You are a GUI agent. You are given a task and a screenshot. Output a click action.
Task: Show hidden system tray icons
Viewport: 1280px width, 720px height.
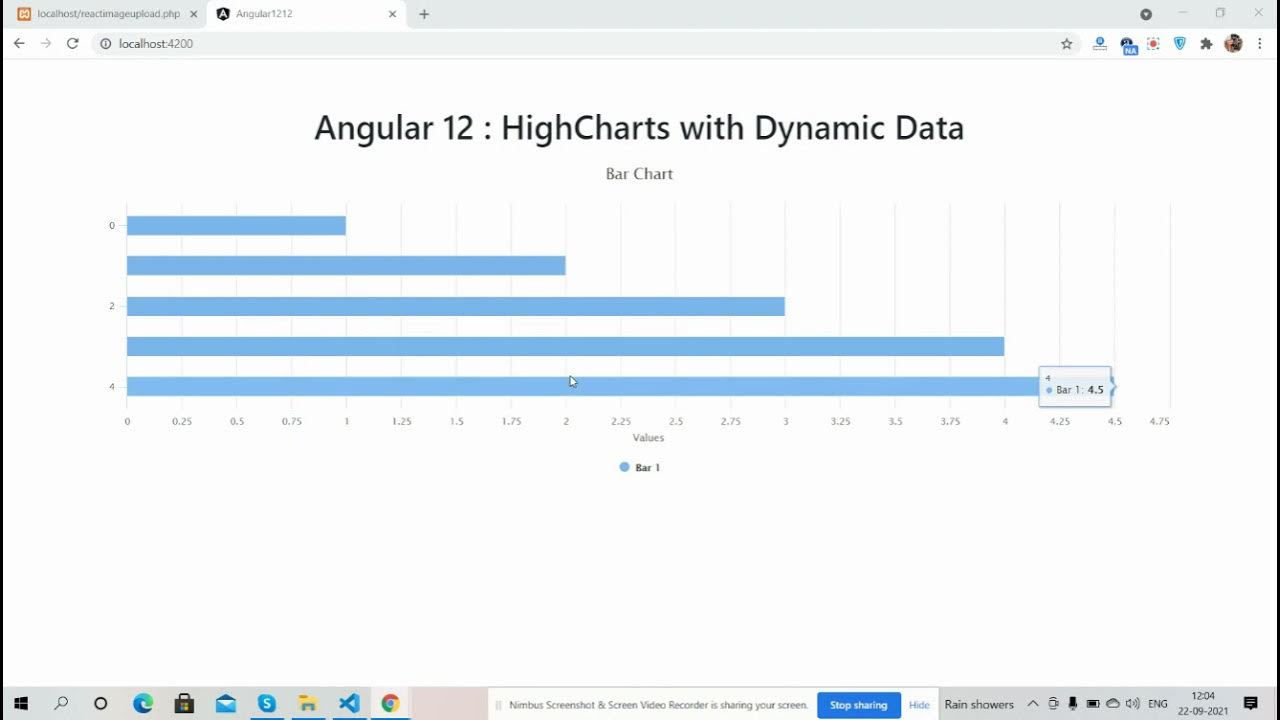click(x=1033, y=704)
